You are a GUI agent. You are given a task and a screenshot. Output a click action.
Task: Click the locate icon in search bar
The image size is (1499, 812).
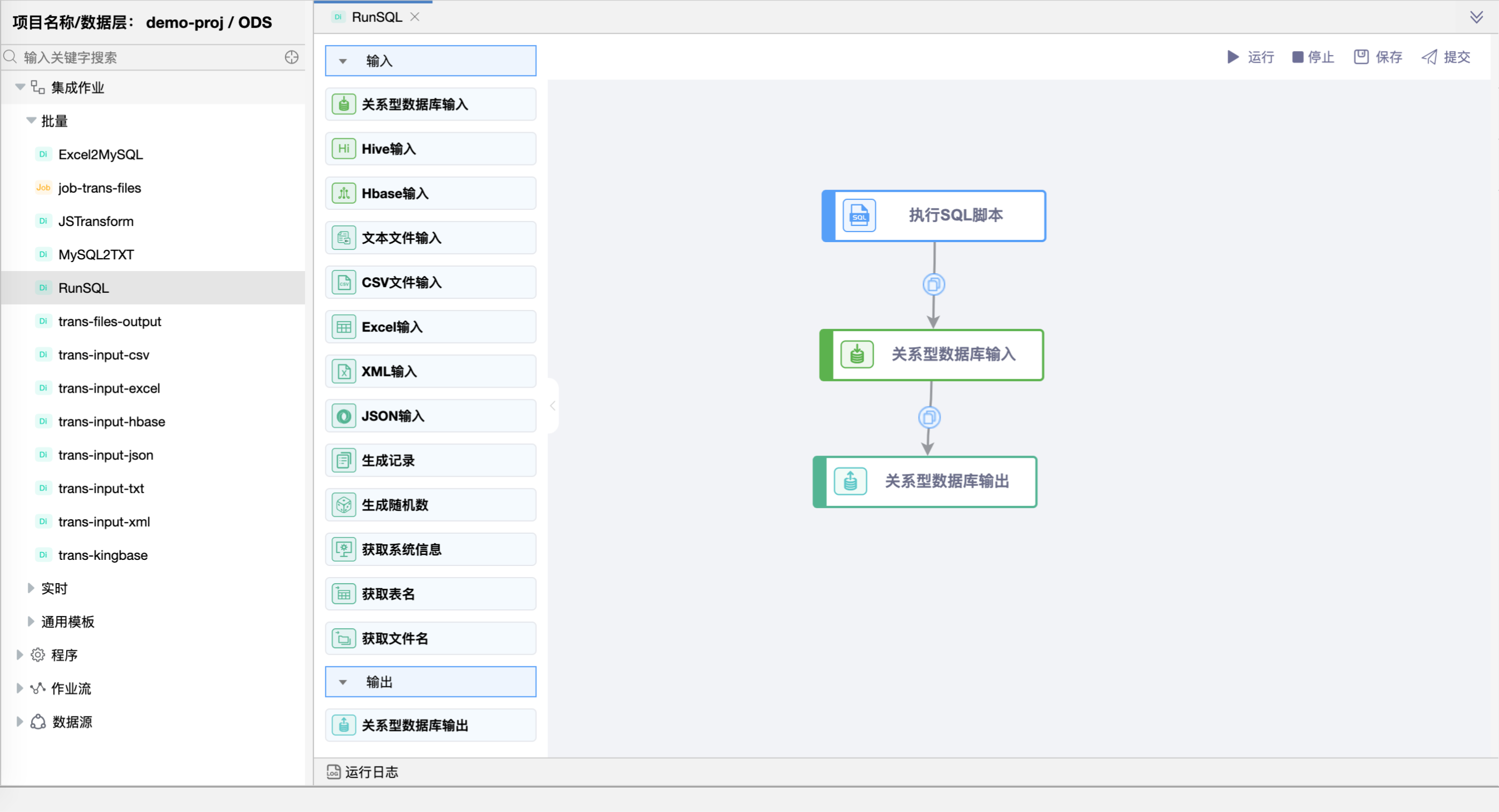(291, 57)
